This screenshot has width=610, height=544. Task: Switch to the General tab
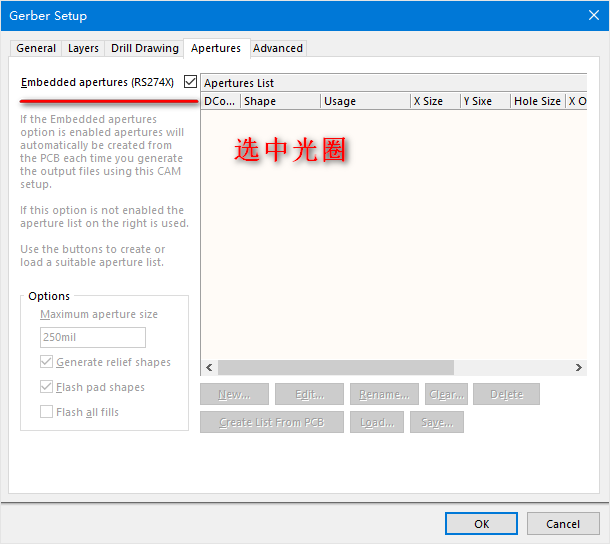(x=36, y=48)
